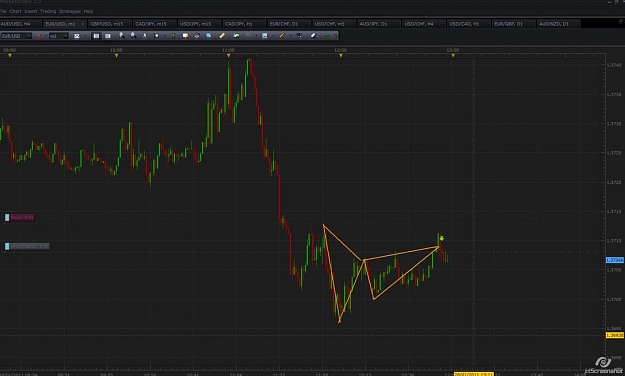Switch to the USD/CHF, m5 chart tab
This screenshot has height=376, width=625.
click(334, 24)
